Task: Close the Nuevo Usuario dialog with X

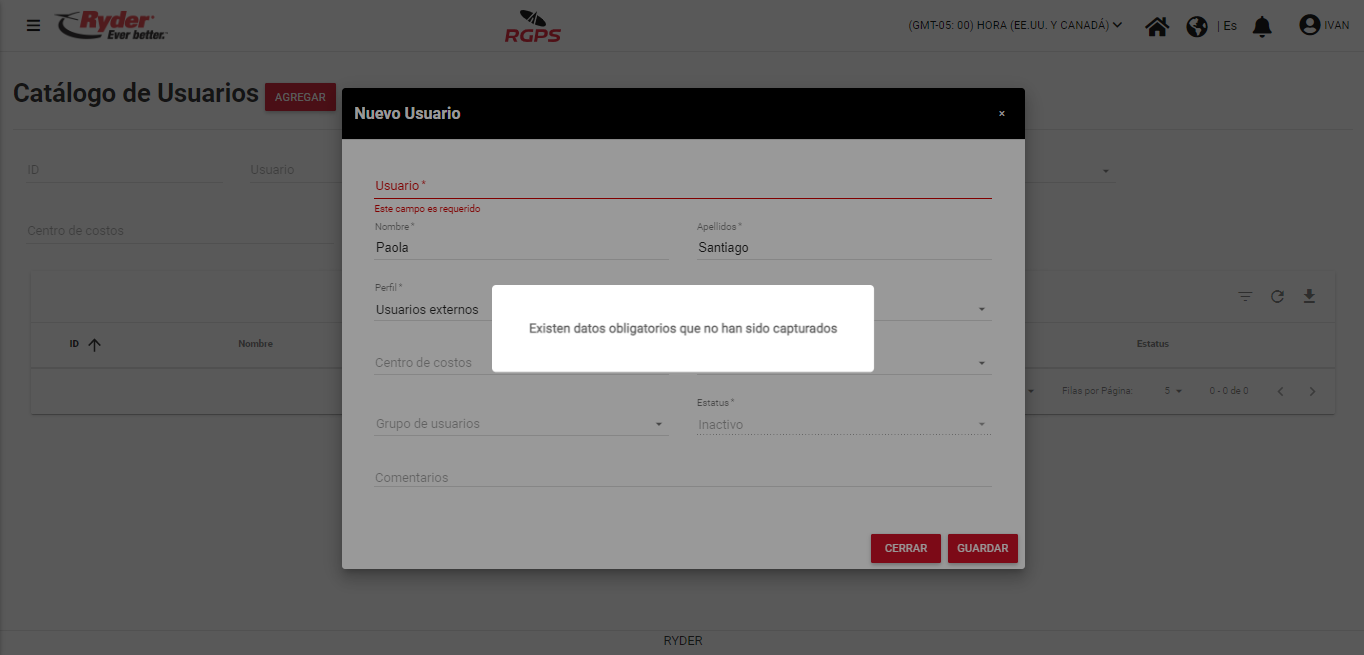Action: (1001, 114)
